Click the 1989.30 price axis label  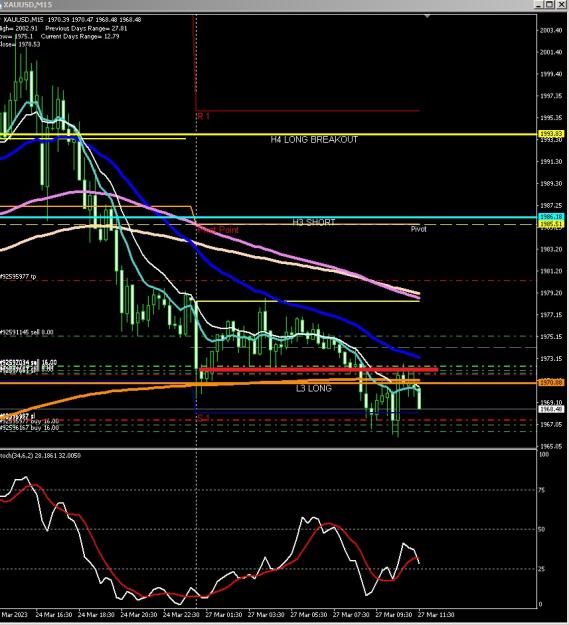[550, 184]
